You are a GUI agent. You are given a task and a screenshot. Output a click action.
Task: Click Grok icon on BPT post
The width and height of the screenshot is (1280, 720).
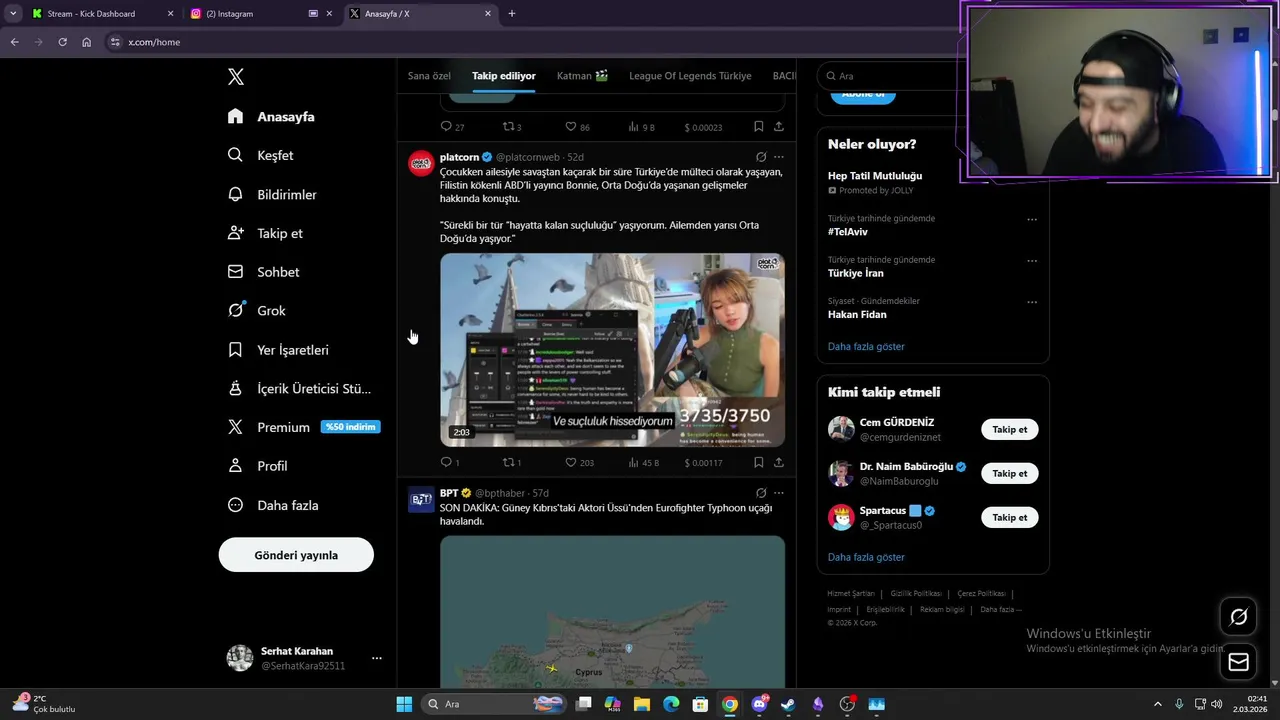(x=761, y=493)
